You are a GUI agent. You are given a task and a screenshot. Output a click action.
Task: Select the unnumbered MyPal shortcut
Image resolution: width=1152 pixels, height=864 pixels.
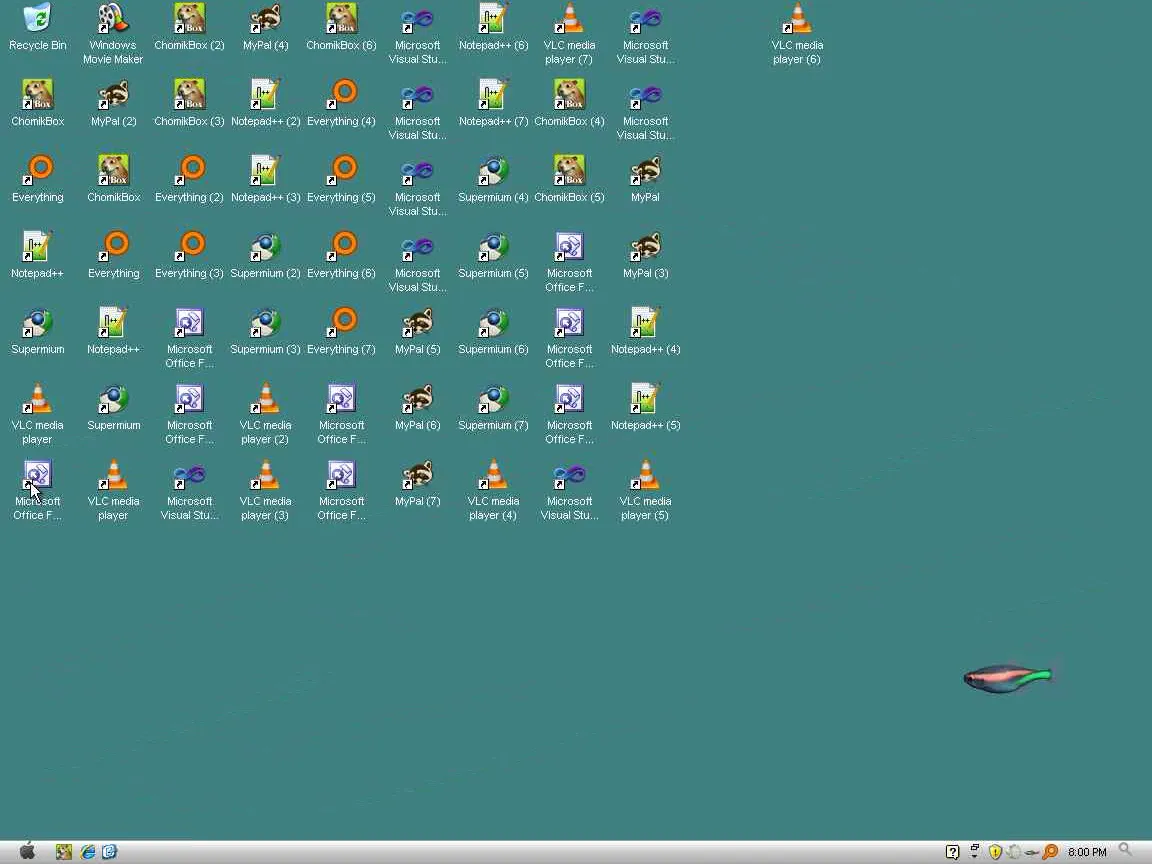pos(646,179)
